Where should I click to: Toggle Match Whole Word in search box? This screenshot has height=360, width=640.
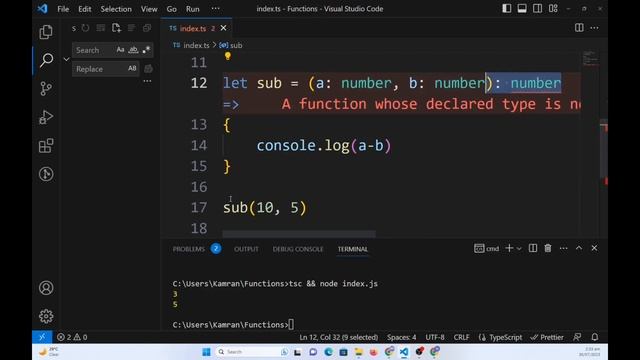(x=133, y=50)
